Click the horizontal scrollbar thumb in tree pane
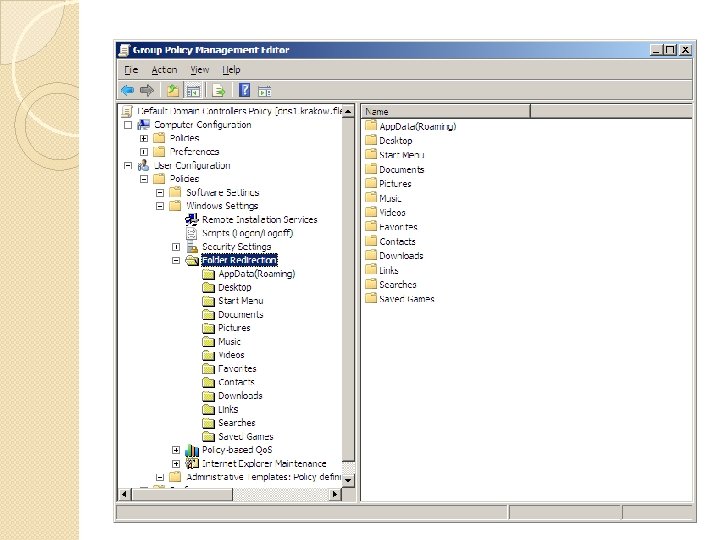 click(x=182, y=494)
